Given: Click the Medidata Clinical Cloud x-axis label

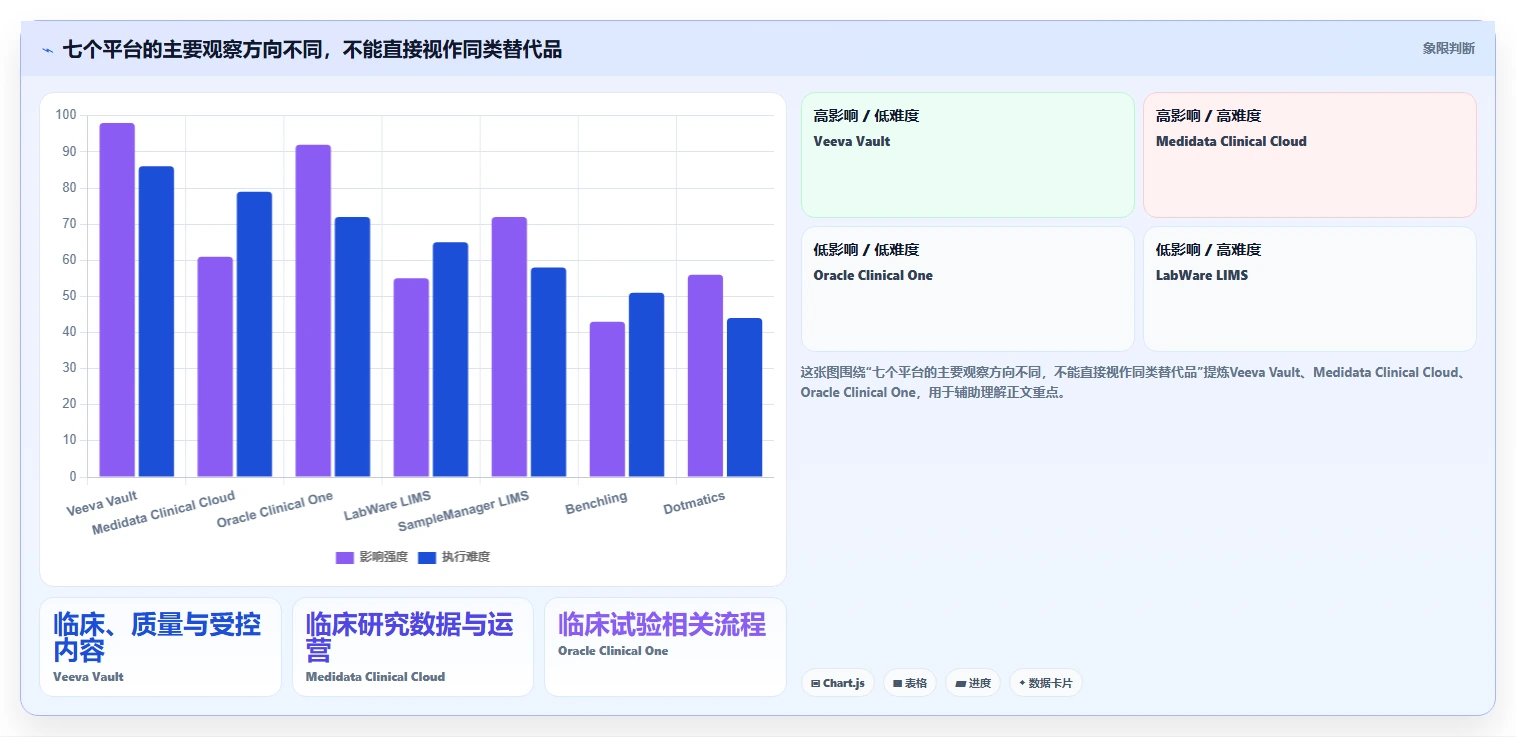Looking at the screenshot, I should [163, 512].
